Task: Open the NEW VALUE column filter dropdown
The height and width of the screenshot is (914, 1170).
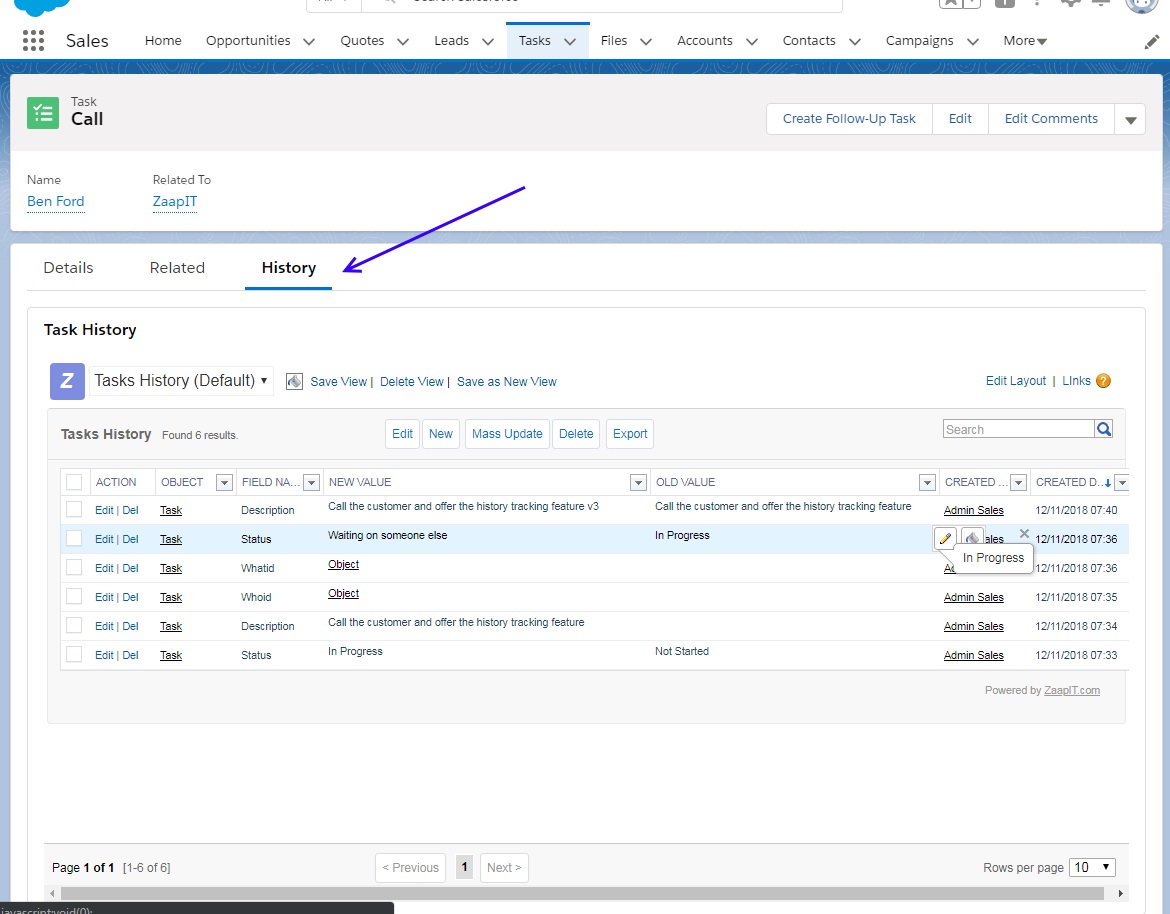Action: (638, 483)
